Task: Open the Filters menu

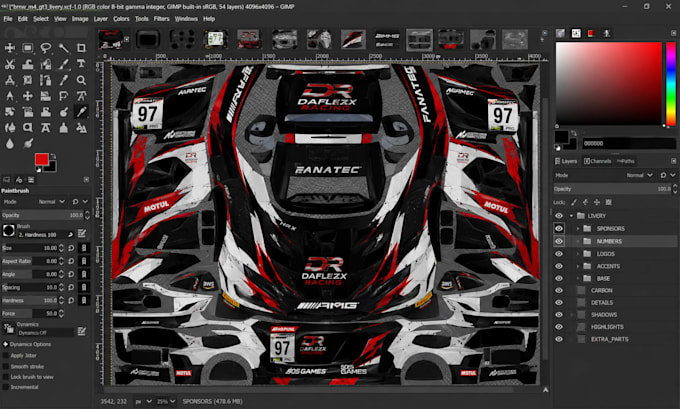Action: pyautogui.click(x=161, y=19)
